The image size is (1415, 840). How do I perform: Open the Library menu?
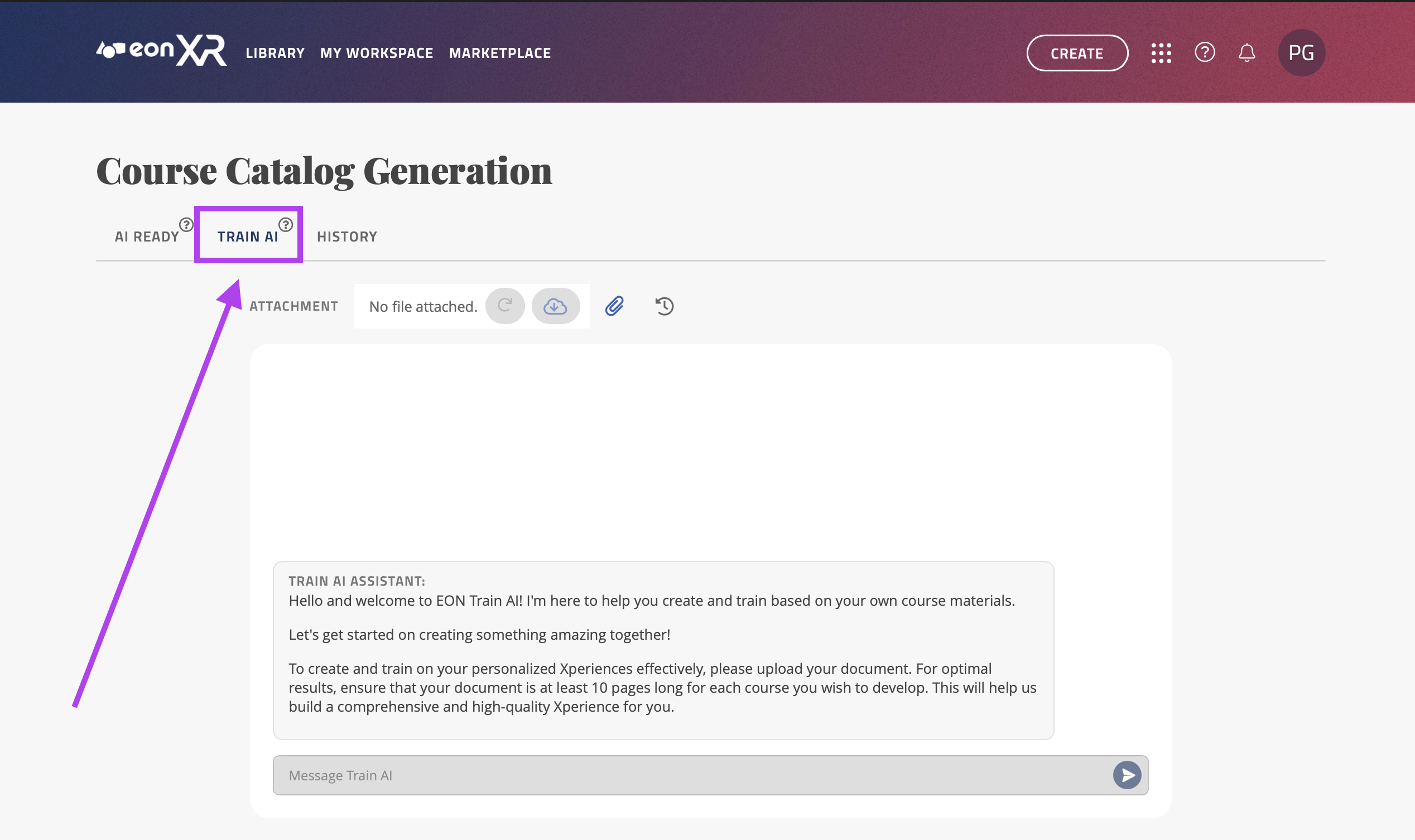275,53
